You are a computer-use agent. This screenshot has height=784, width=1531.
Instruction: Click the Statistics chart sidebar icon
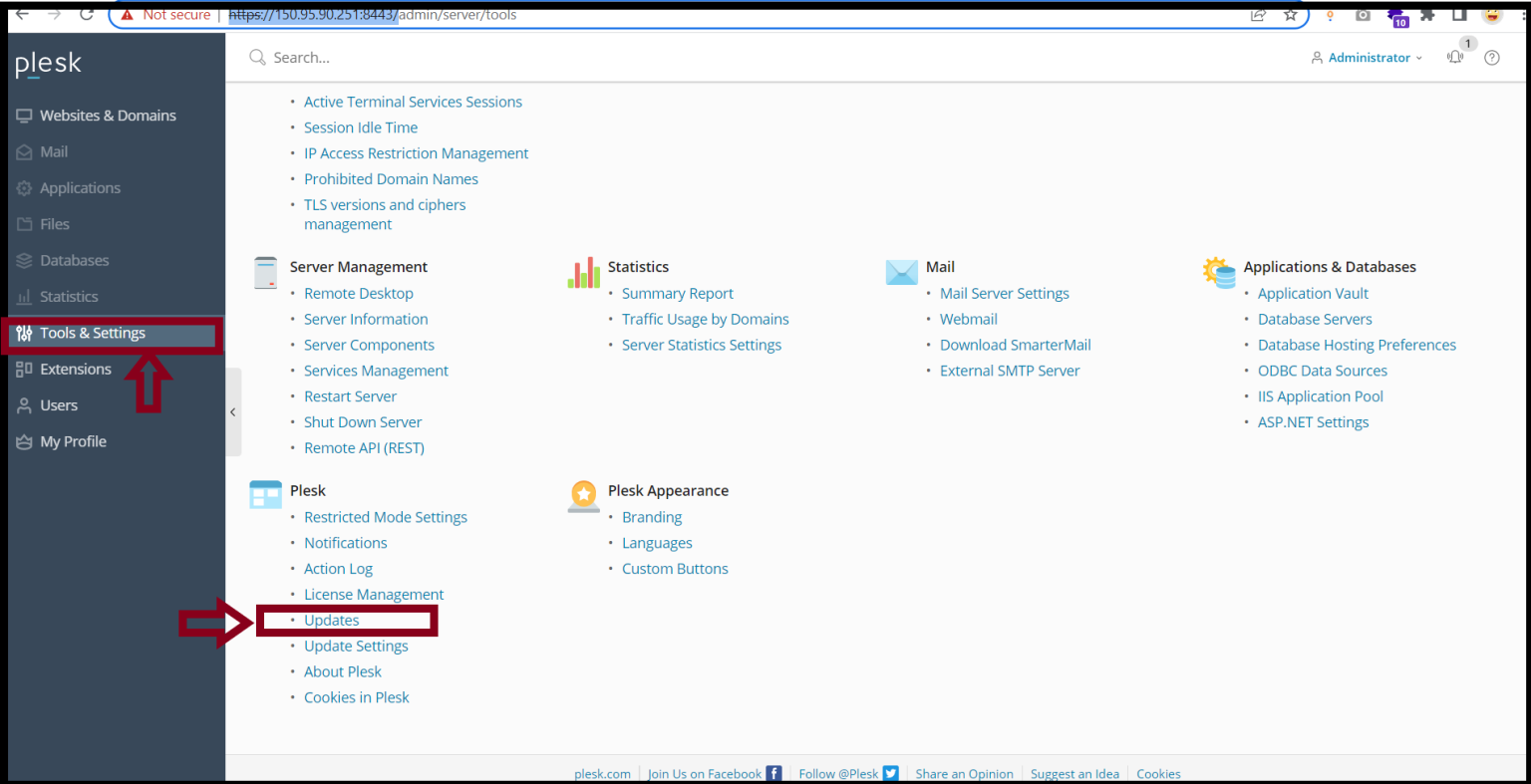pos(24,297)
